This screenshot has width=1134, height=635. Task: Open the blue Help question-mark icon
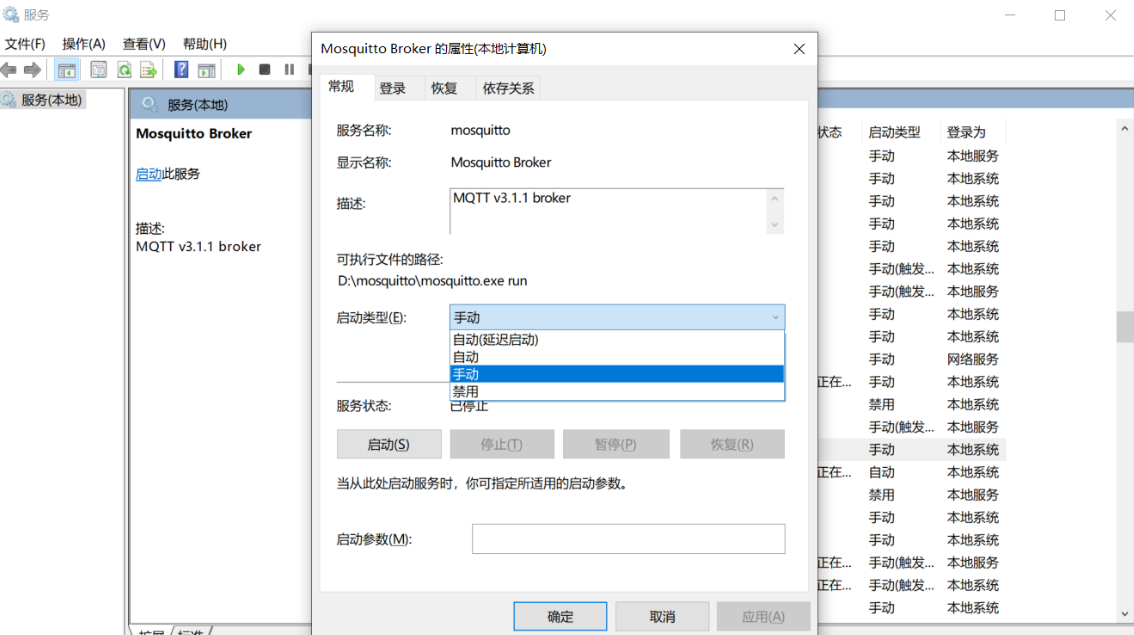(181, 70)
